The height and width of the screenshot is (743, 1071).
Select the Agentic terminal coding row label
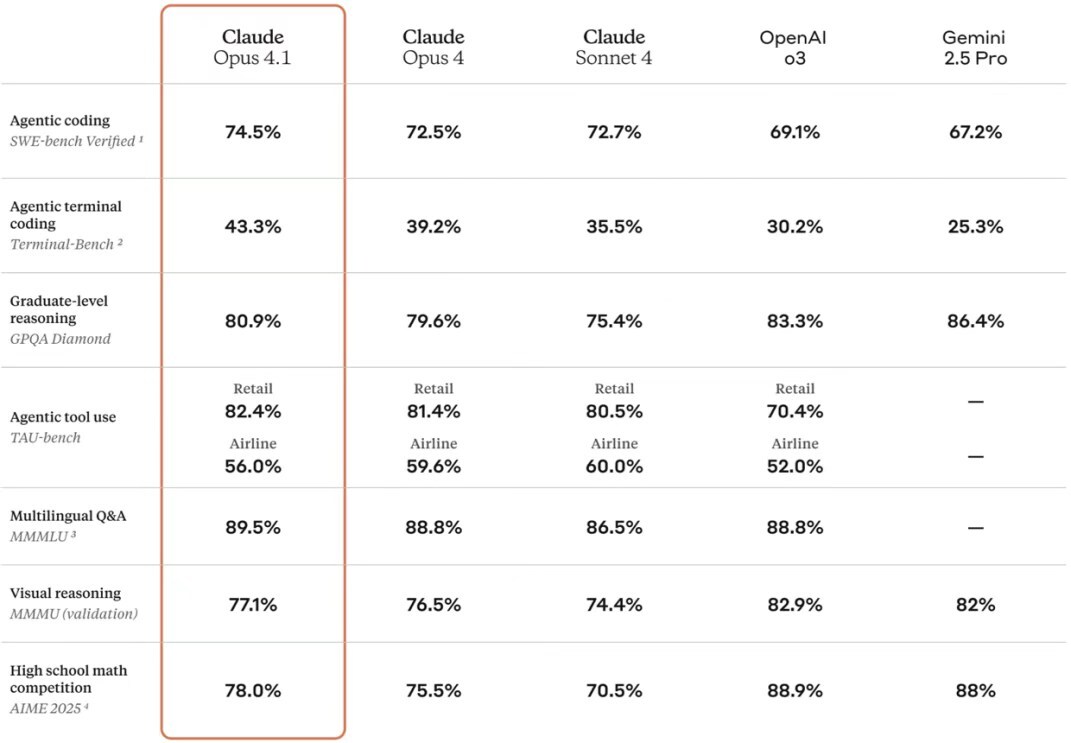coord(66,215)
